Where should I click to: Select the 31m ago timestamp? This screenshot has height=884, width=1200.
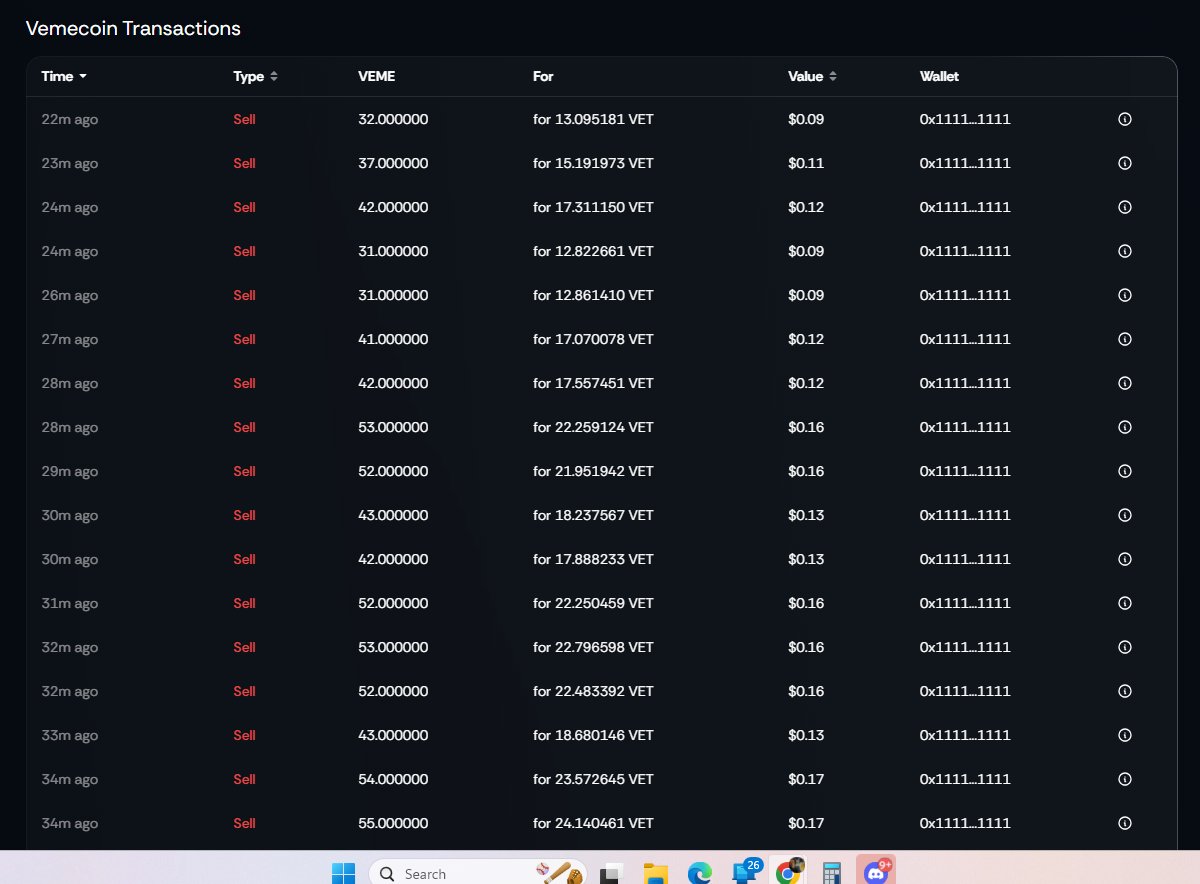click(x=70, y=604)
